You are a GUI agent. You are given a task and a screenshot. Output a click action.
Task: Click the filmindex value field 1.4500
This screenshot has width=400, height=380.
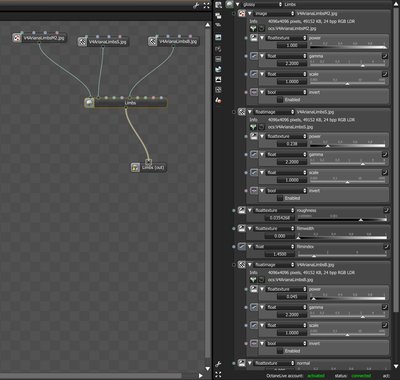pyautogui.click(x=280, y=254)
